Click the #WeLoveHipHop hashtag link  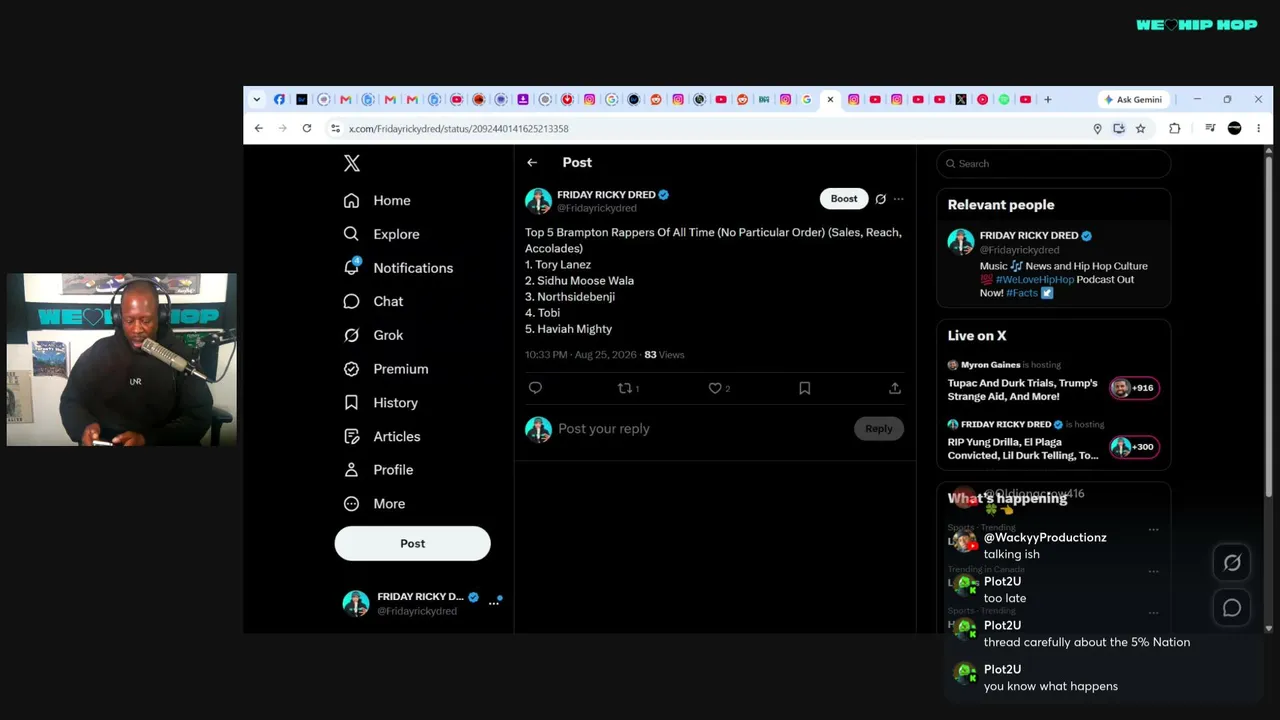point(1034,280)
